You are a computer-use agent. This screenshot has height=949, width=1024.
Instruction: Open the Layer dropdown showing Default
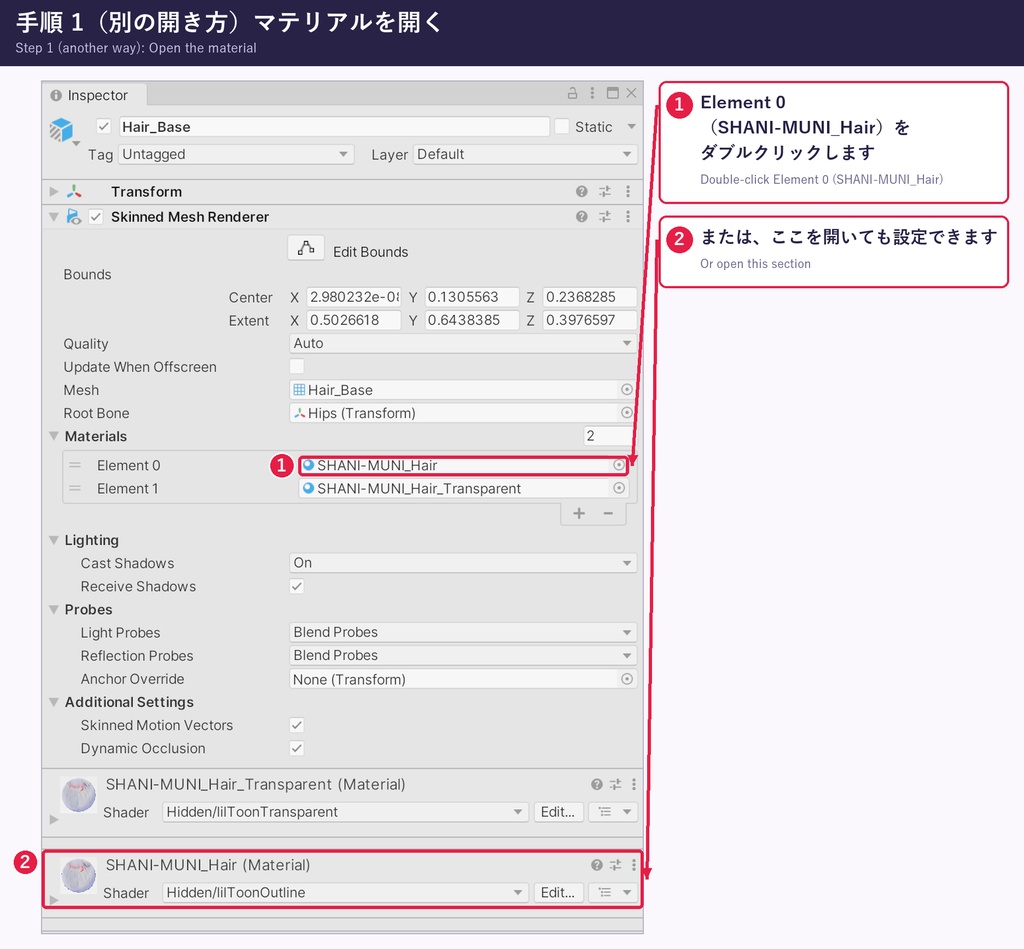coord(525,154)
